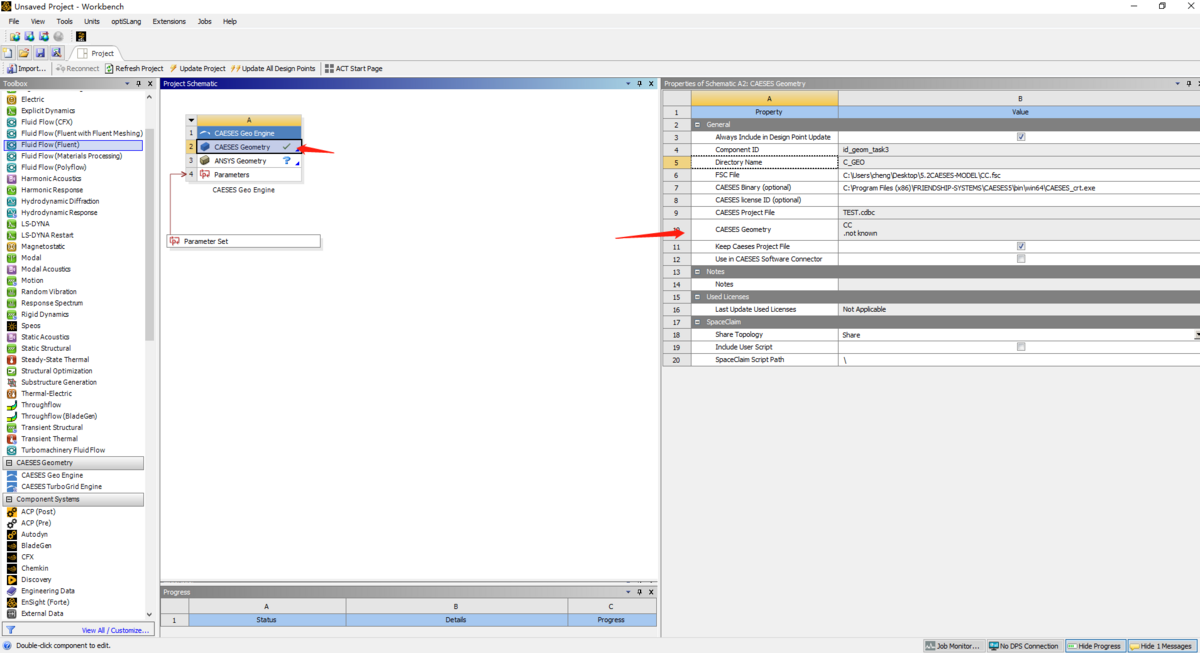Screen dimensions: 1200x653
Task: Click the toolbox filter funnel icon
Action: coord(10,630)
